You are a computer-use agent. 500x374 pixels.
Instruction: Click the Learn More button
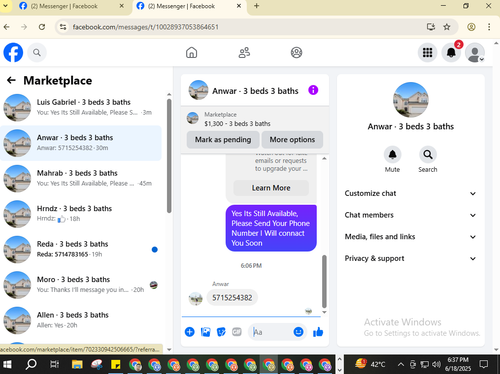271,188
